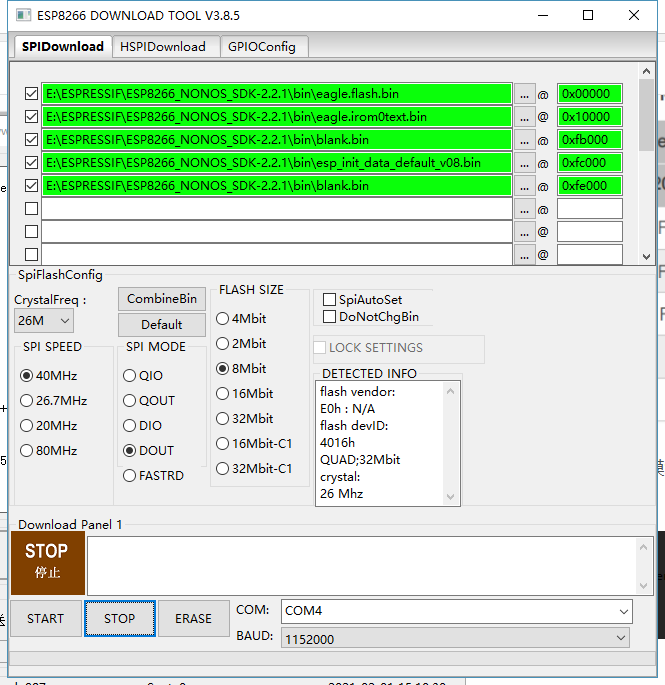Click the app icon in the title bar
The width and height of the screenshot is (665, 685).
[23, 15]
